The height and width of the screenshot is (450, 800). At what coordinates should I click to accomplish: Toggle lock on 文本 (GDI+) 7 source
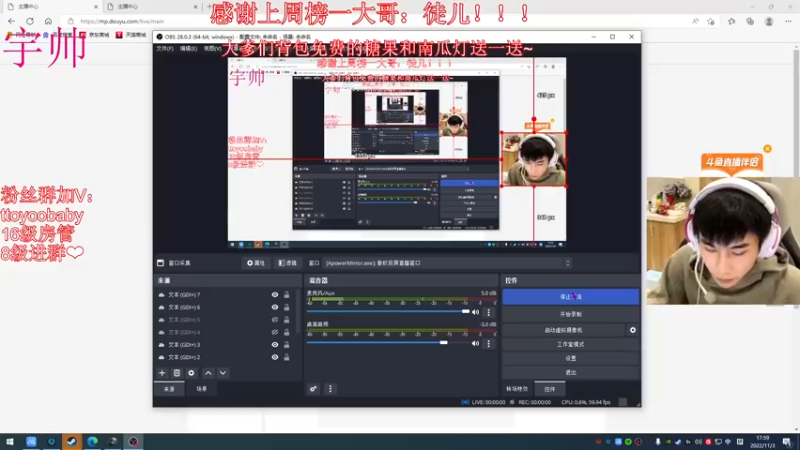pyautogui.click(x=287, y=295)
